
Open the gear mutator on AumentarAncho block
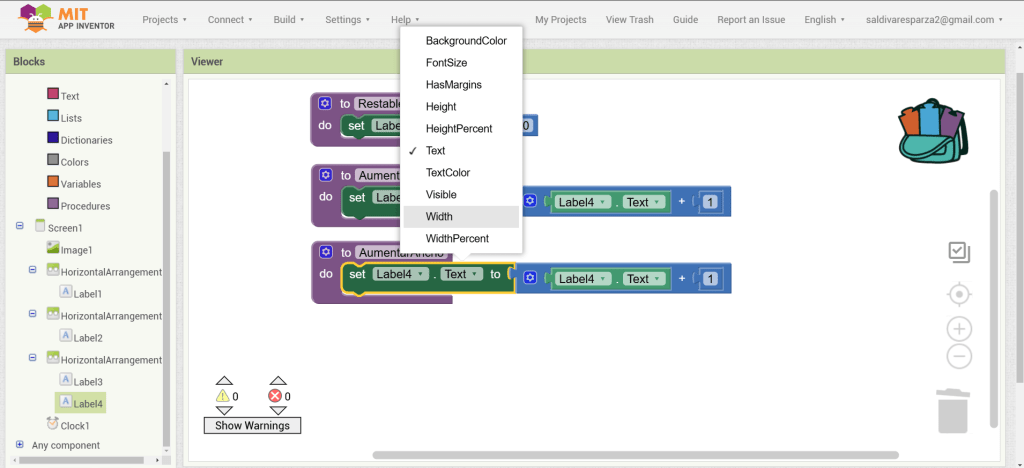coord(325,253)
